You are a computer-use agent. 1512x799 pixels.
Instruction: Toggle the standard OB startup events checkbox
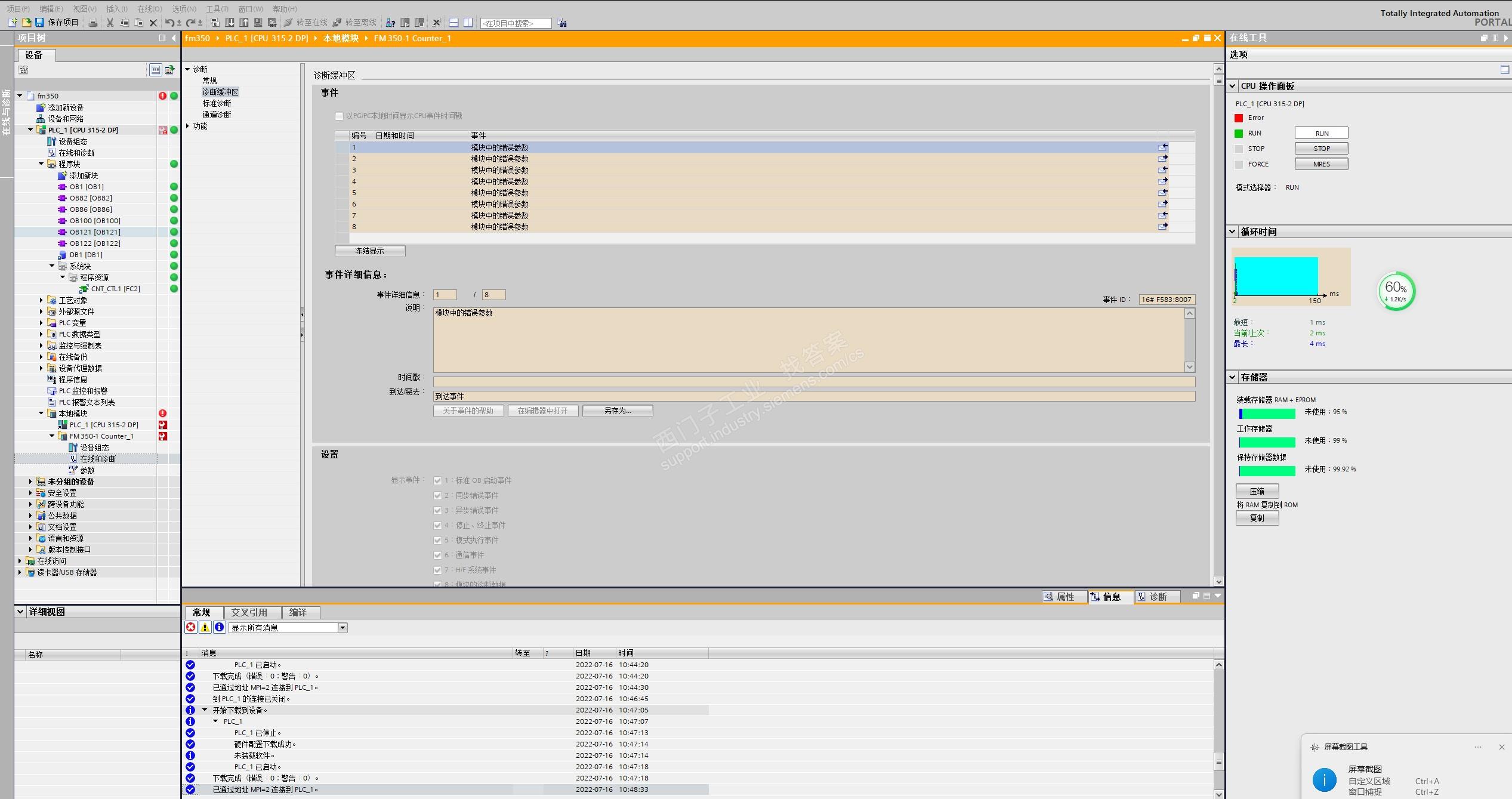point(437,480)
